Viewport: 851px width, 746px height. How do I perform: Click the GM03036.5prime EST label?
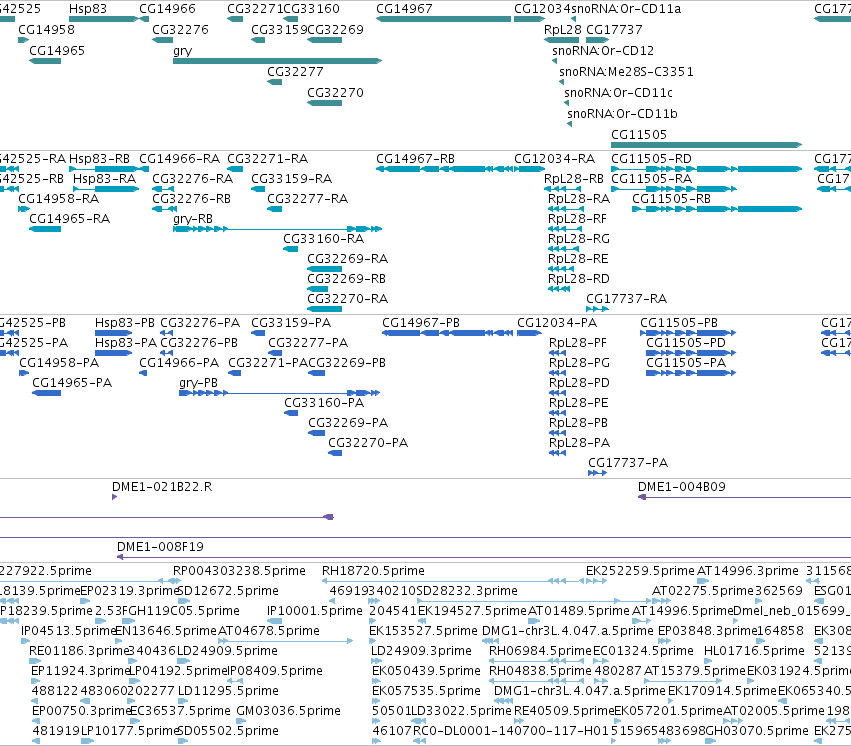tap(289, 711)
